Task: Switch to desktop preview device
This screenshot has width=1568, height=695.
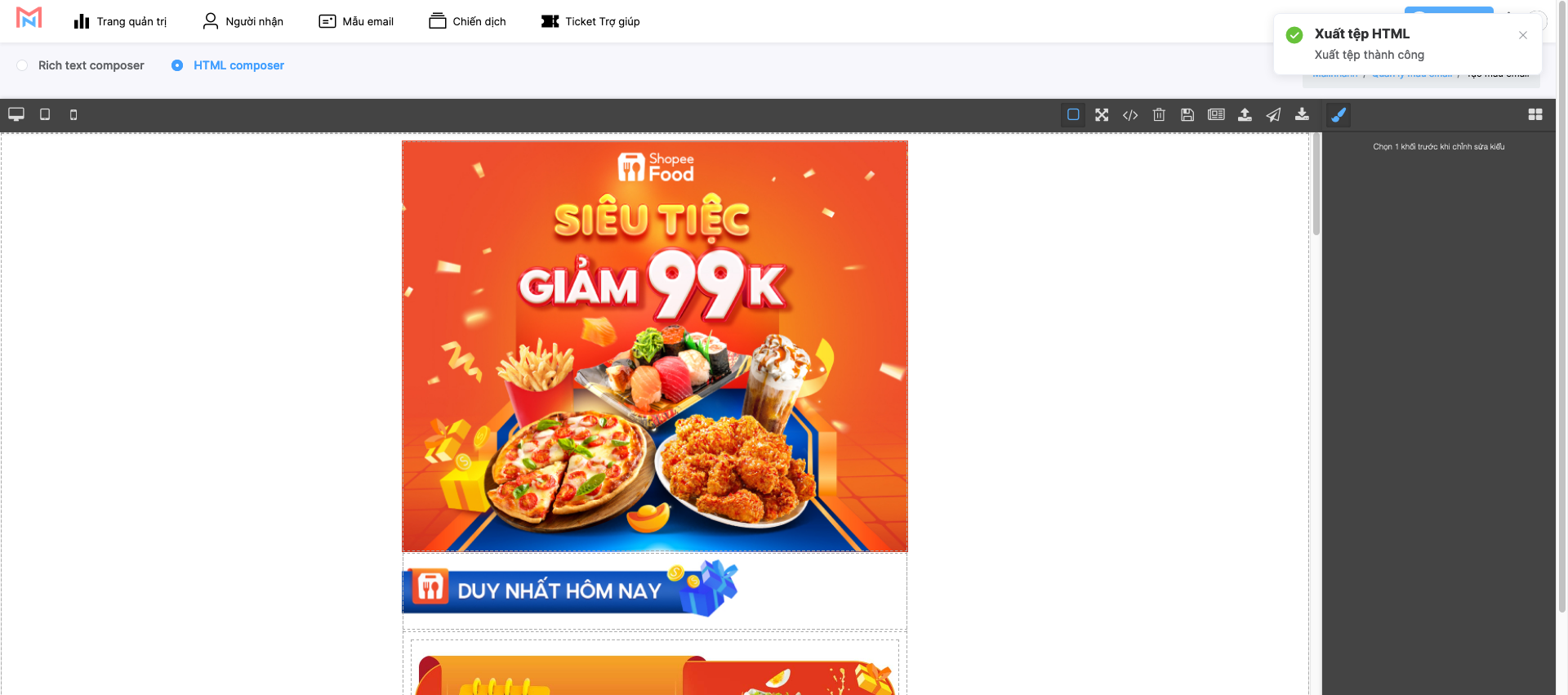Action: click(x=16, y=114)
